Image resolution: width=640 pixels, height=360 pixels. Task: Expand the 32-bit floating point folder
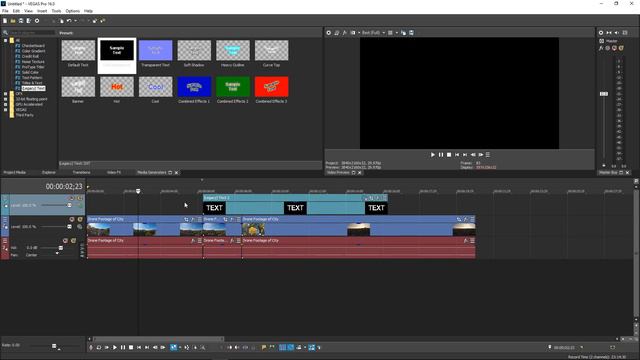(6, 99)
